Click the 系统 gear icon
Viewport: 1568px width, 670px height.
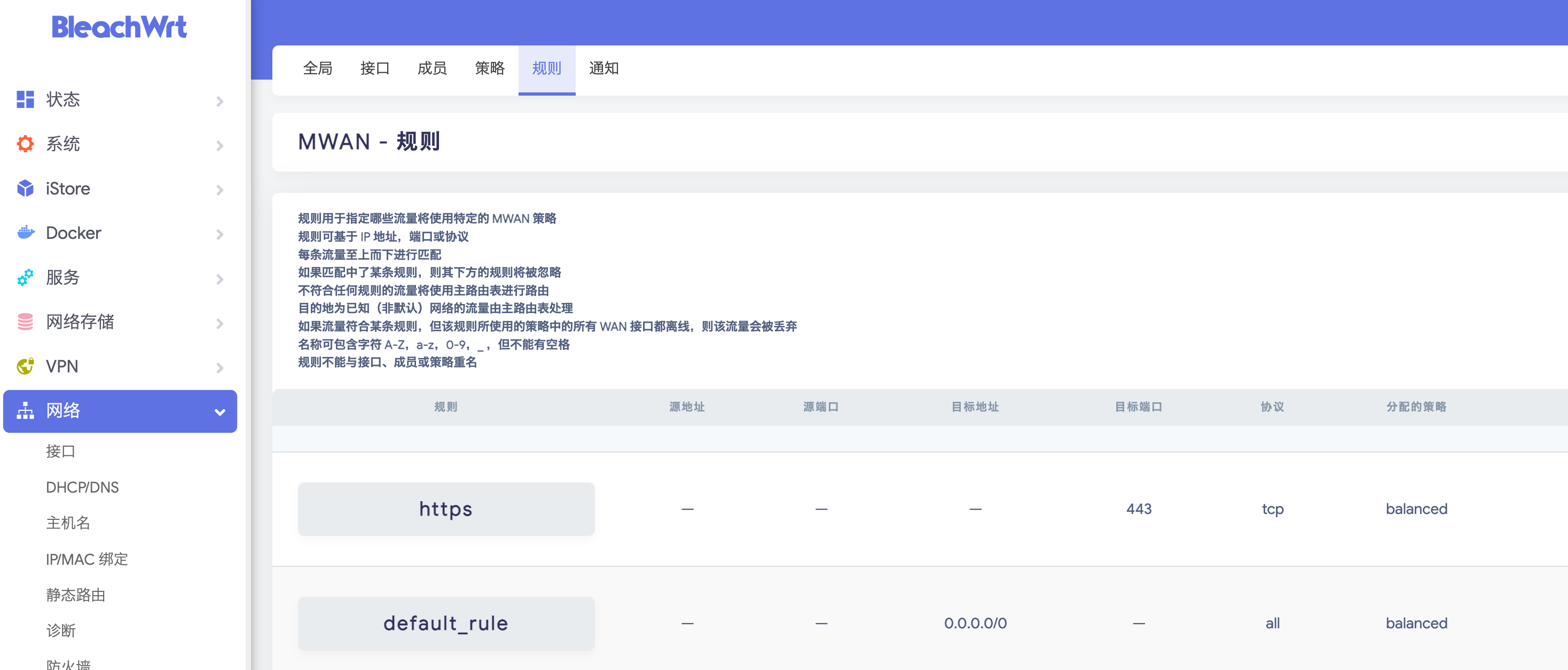[25, 144]
